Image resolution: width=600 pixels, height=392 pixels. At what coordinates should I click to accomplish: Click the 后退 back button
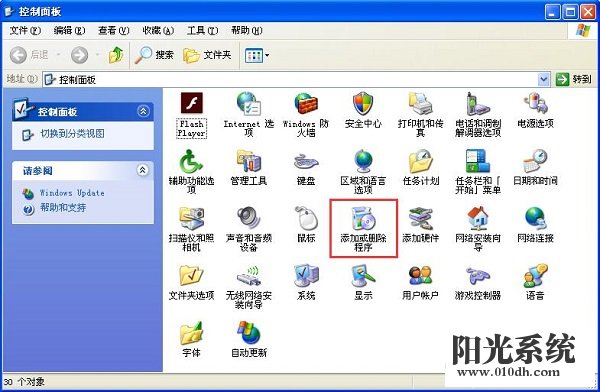click(x=29, y=55)
